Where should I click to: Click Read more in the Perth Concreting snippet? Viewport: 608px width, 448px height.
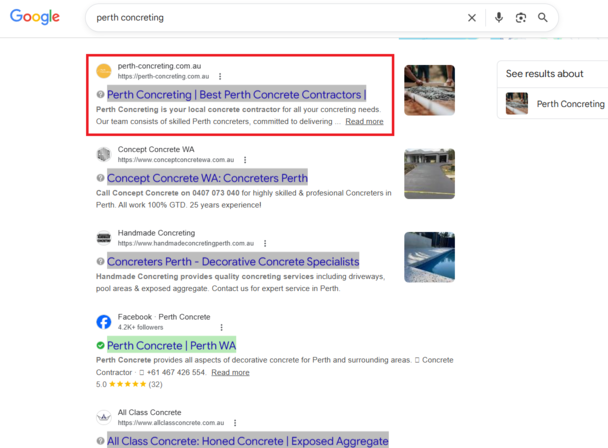pos(364,121)
